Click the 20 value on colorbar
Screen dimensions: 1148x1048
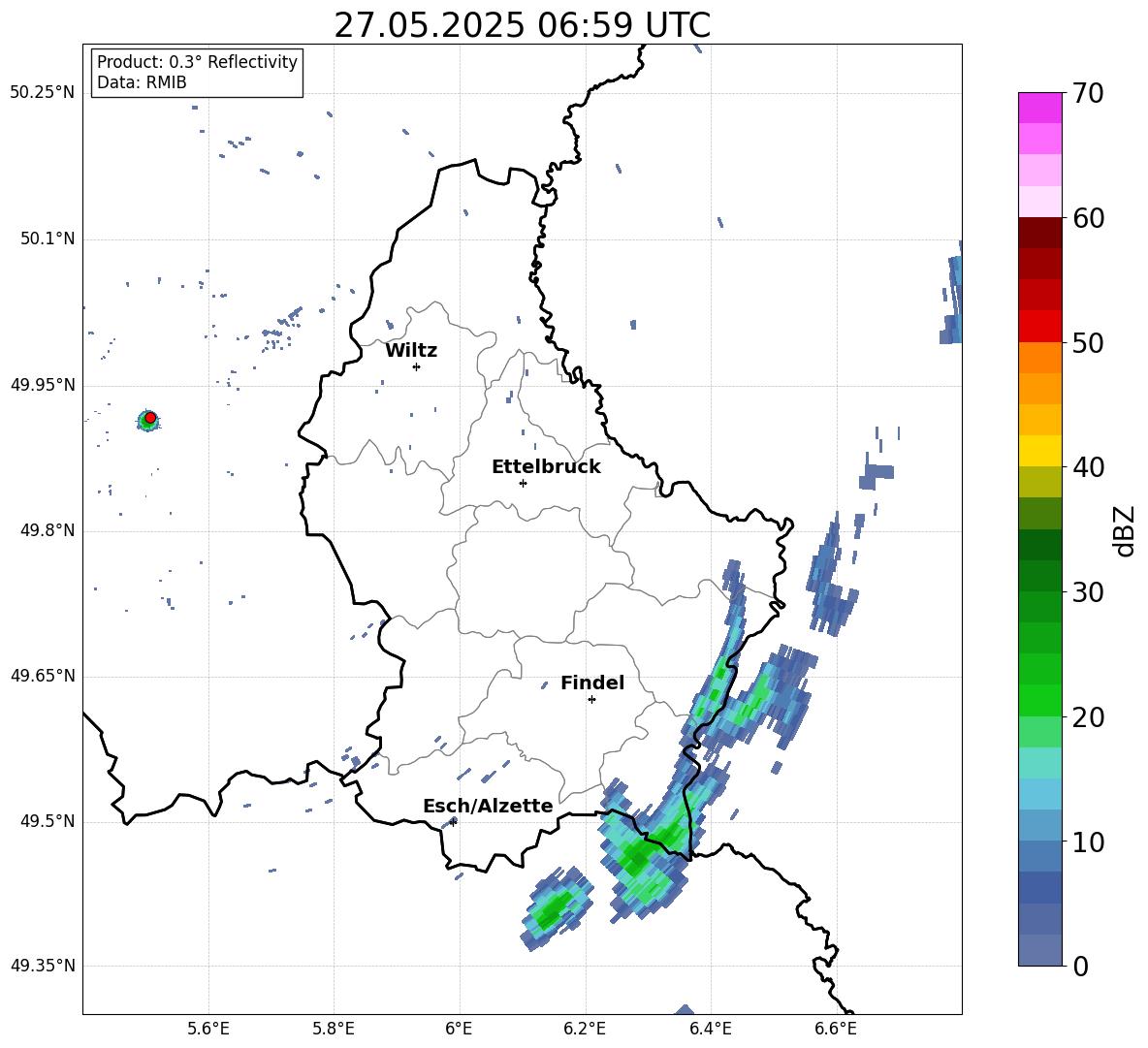[1088, 717]
